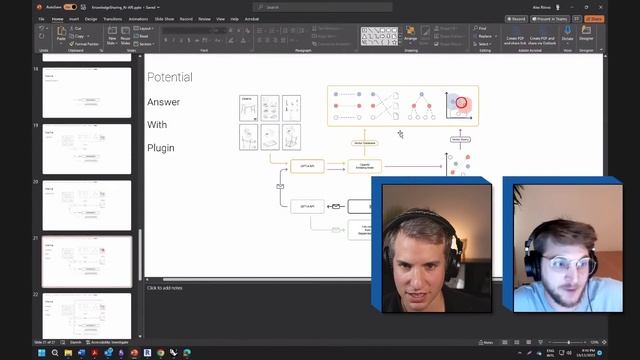Click the text highlight color icon
Screen dimensions: 640x360
click(231, 40)
